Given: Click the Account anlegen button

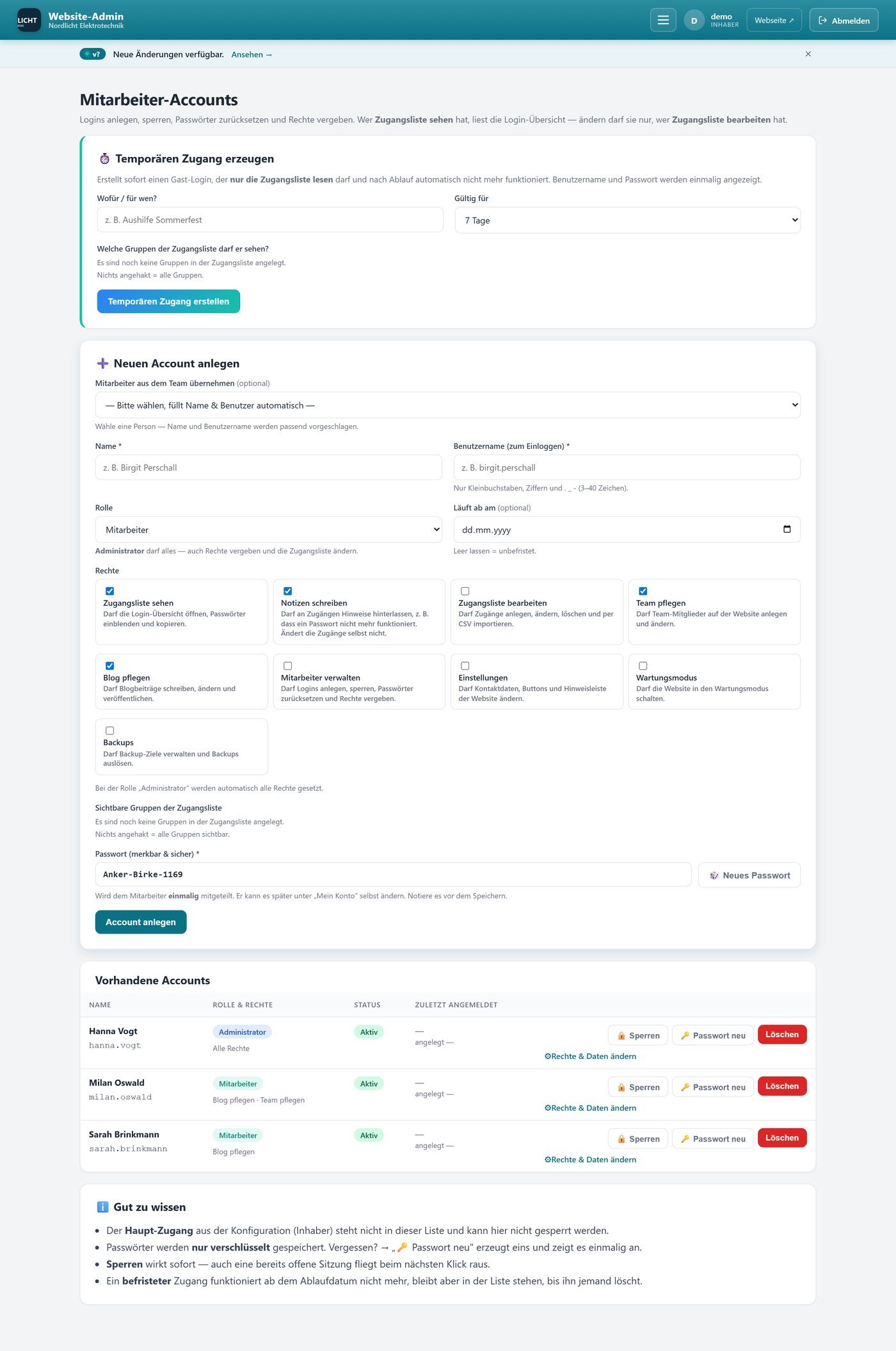Looking at the screenshot, I should coord(141,922).
